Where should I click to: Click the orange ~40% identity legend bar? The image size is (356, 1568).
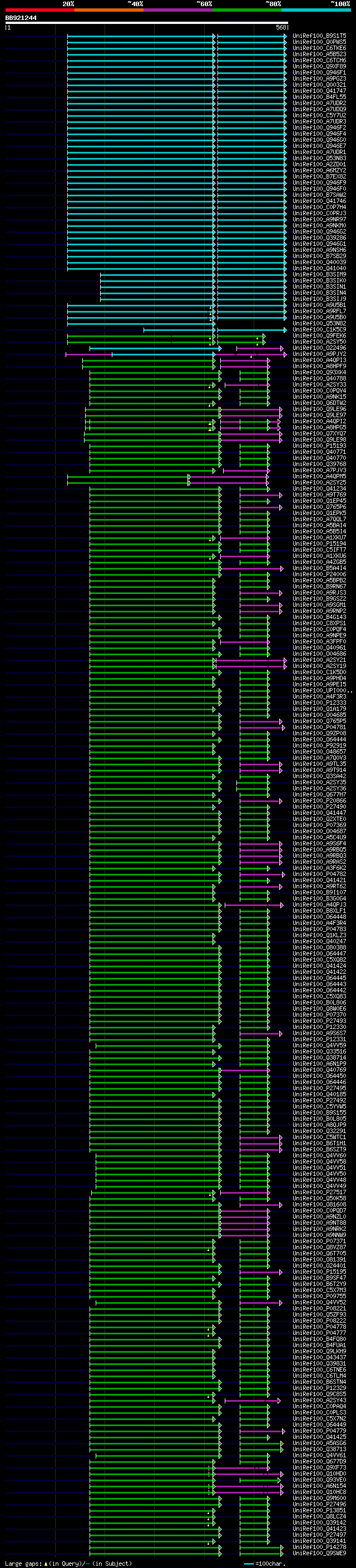tap(109, 10)
